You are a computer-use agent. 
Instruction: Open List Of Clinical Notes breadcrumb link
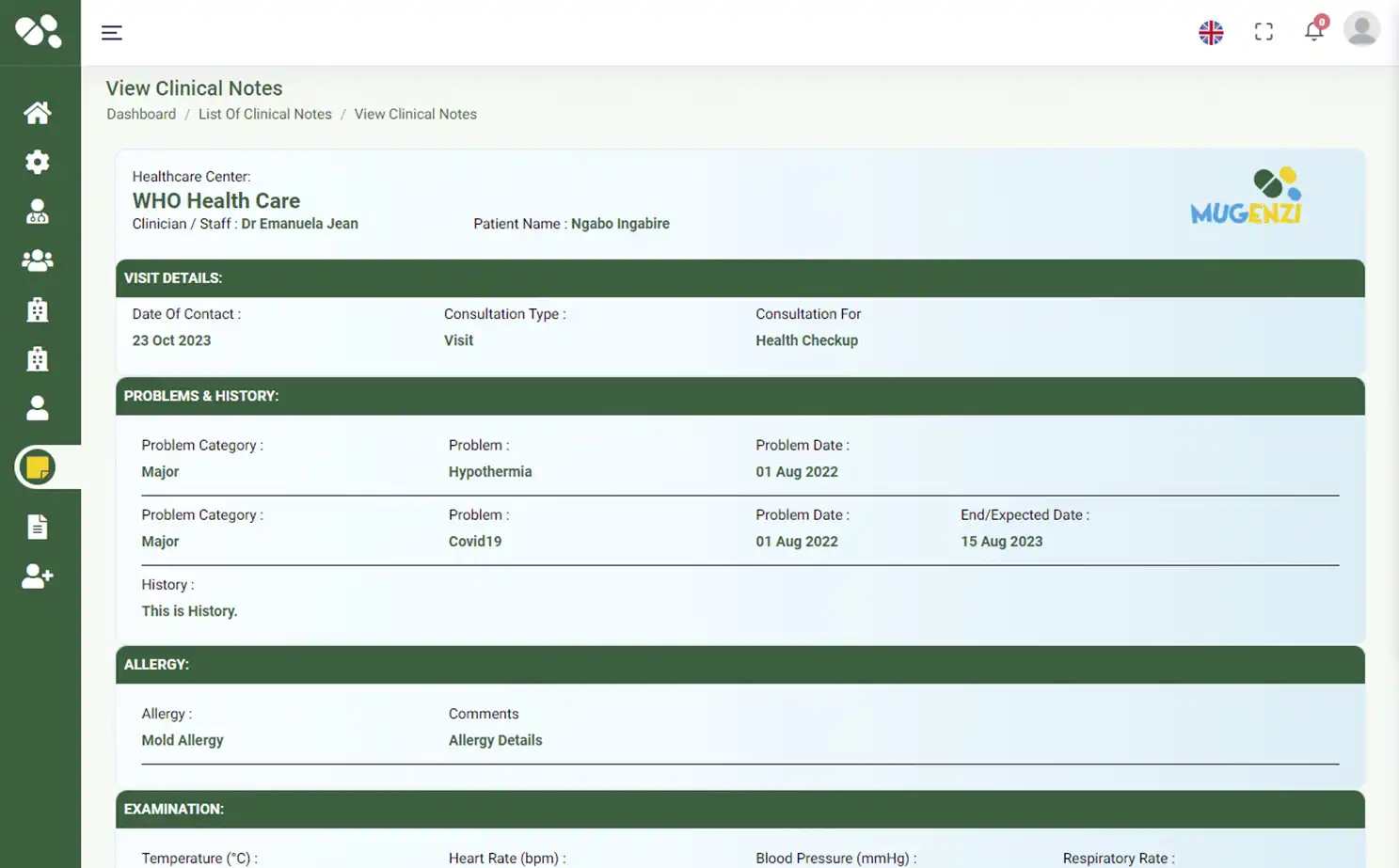pos(264,114)
